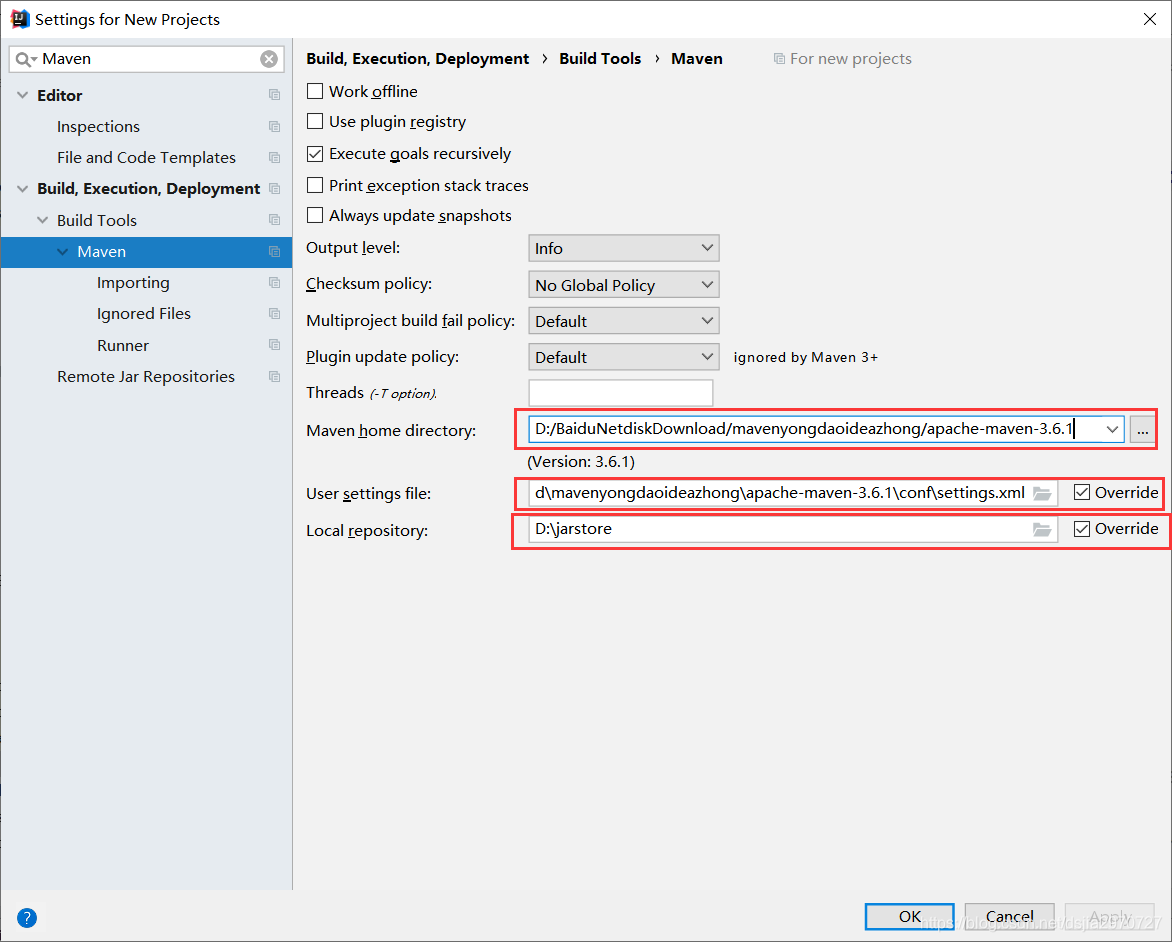Browse Maven home directory with ellipsis button
Image resolution: width=1172 pixels, height=942 pixels.
click(1142, 429)
